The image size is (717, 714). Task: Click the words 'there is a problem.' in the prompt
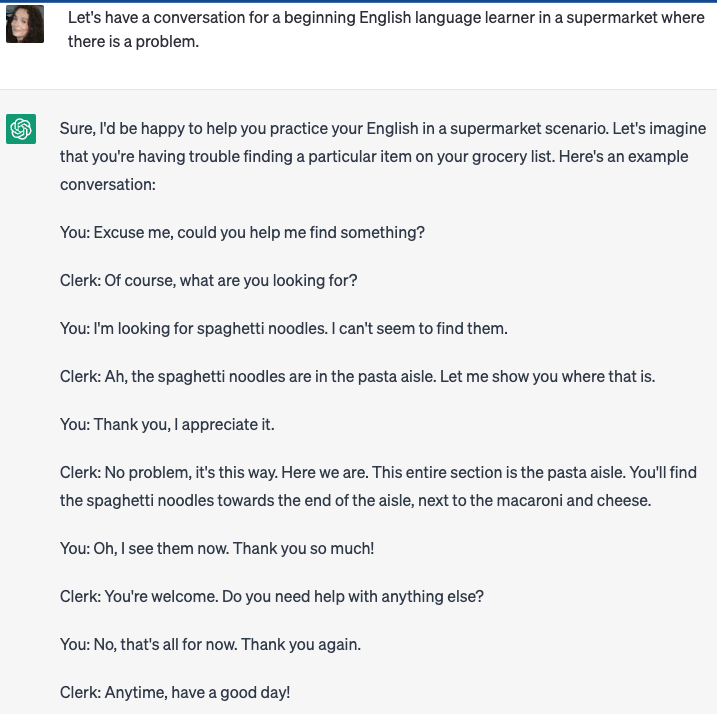point(133,42)
